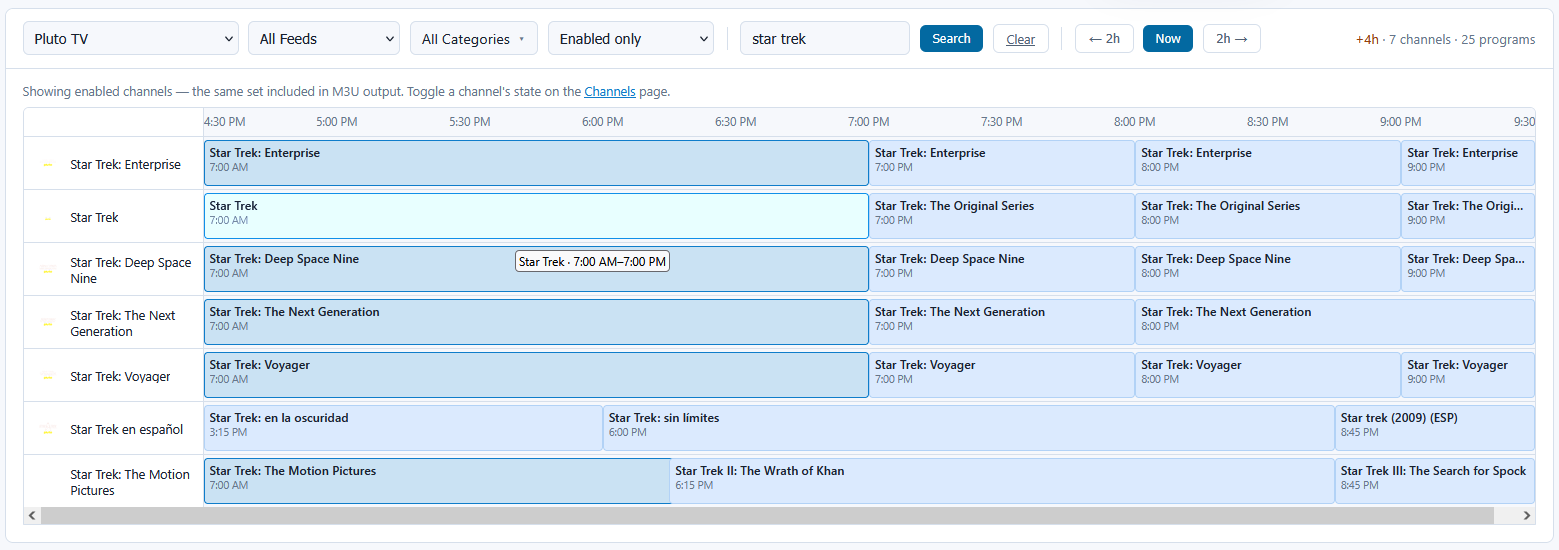Jump to the current time with Now
1559x550 pixels.
[1168, 38]
